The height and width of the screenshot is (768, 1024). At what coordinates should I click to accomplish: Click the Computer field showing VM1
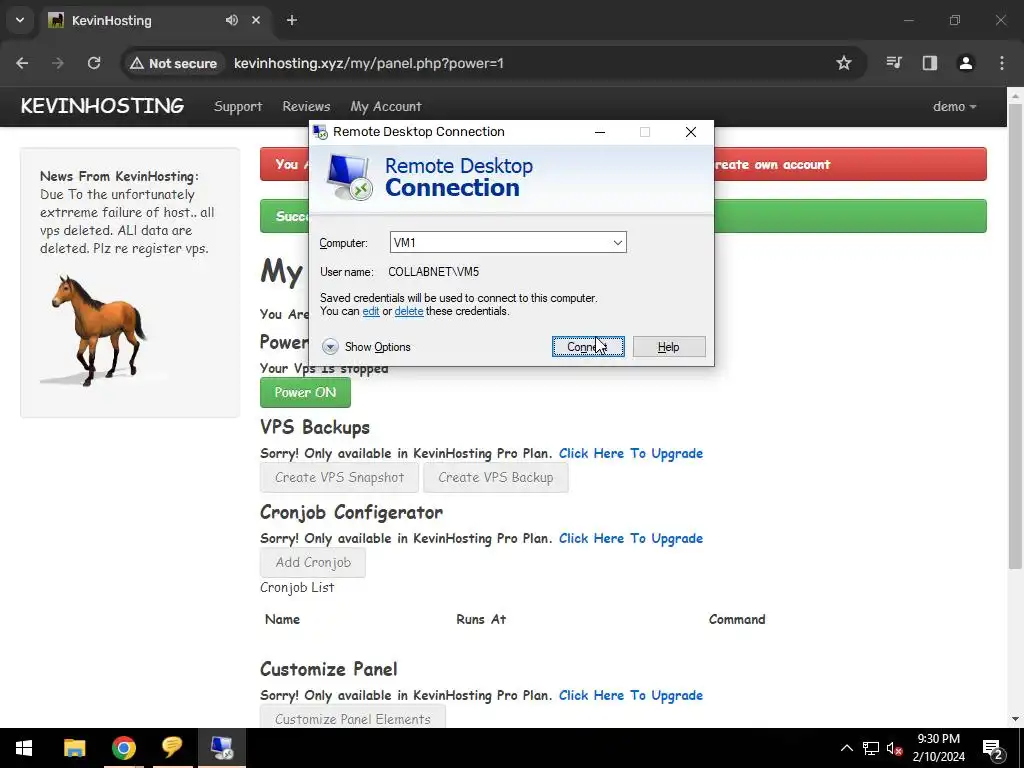coord(508,242)
